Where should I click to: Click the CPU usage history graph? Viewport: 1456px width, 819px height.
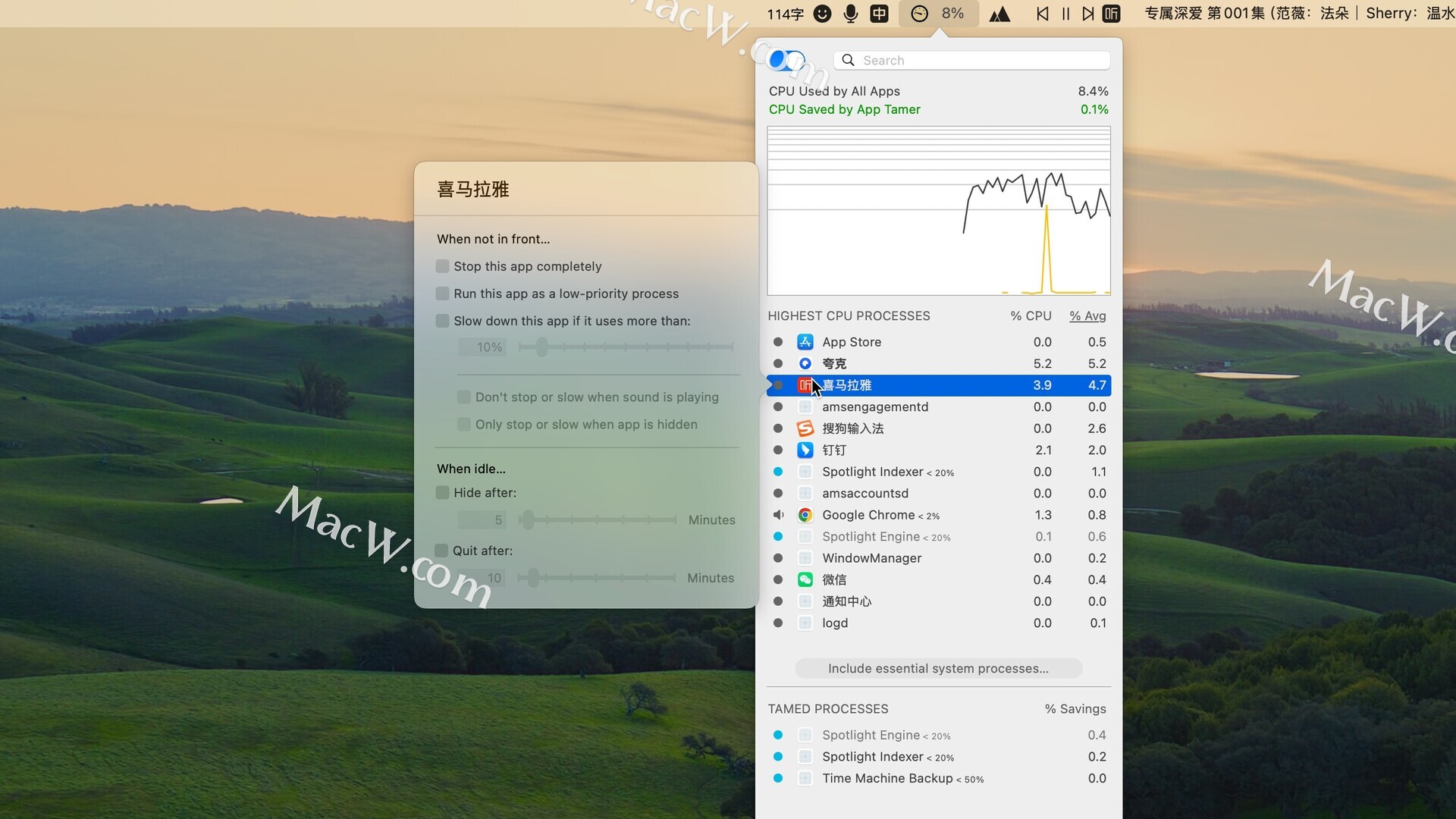click(939, 211)
